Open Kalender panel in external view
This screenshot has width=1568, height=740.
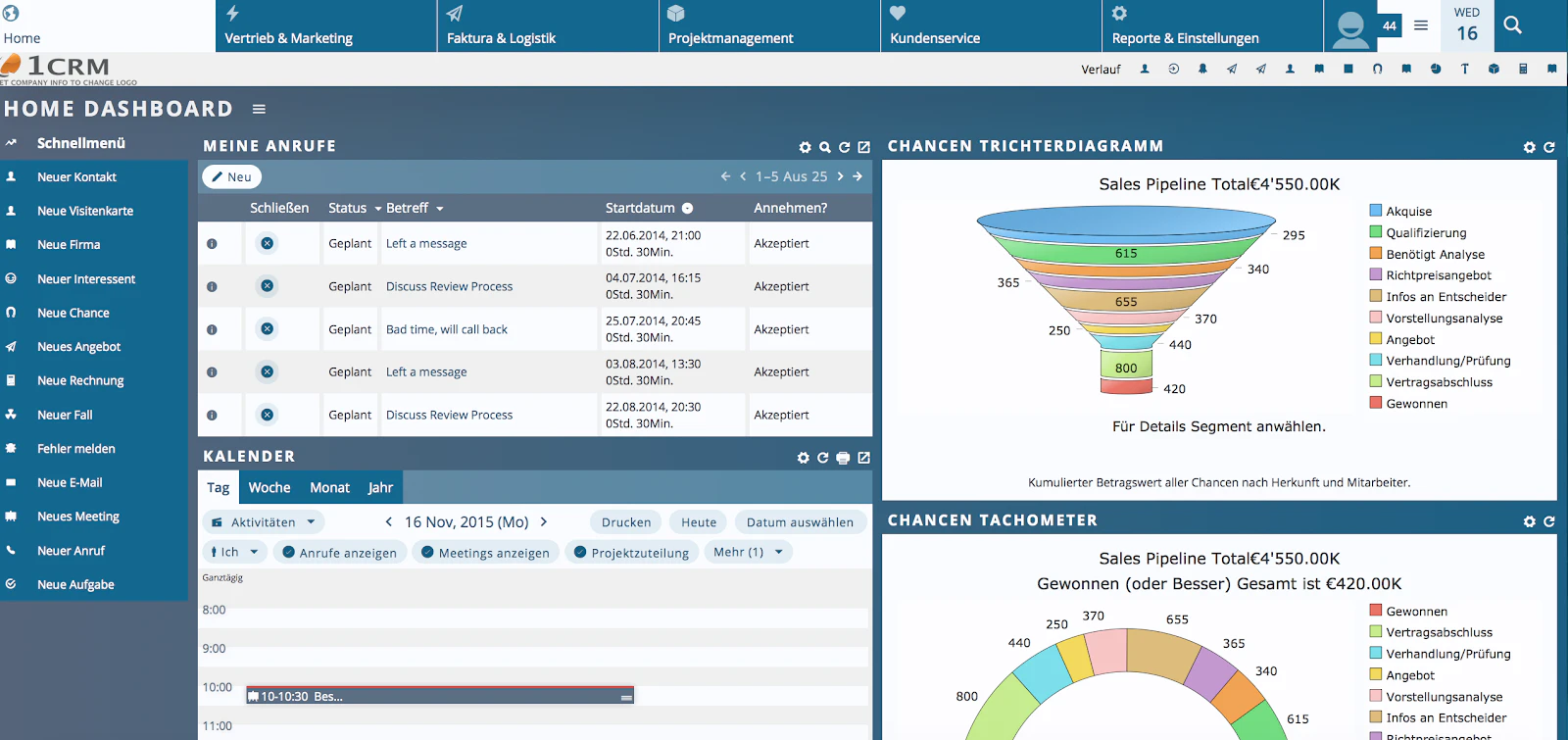coord(863,458)
